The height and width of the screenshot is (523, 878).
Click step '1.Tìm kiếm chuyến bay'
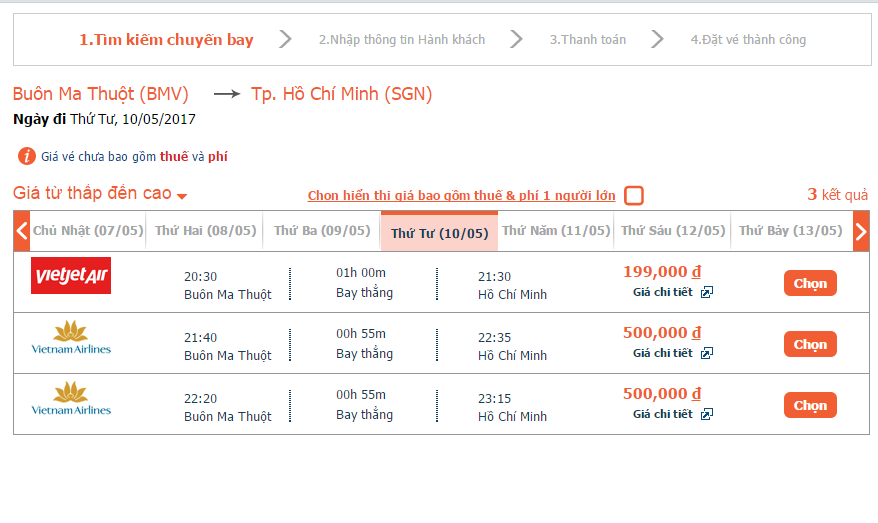pyautogui.click(x=166, y=40)
